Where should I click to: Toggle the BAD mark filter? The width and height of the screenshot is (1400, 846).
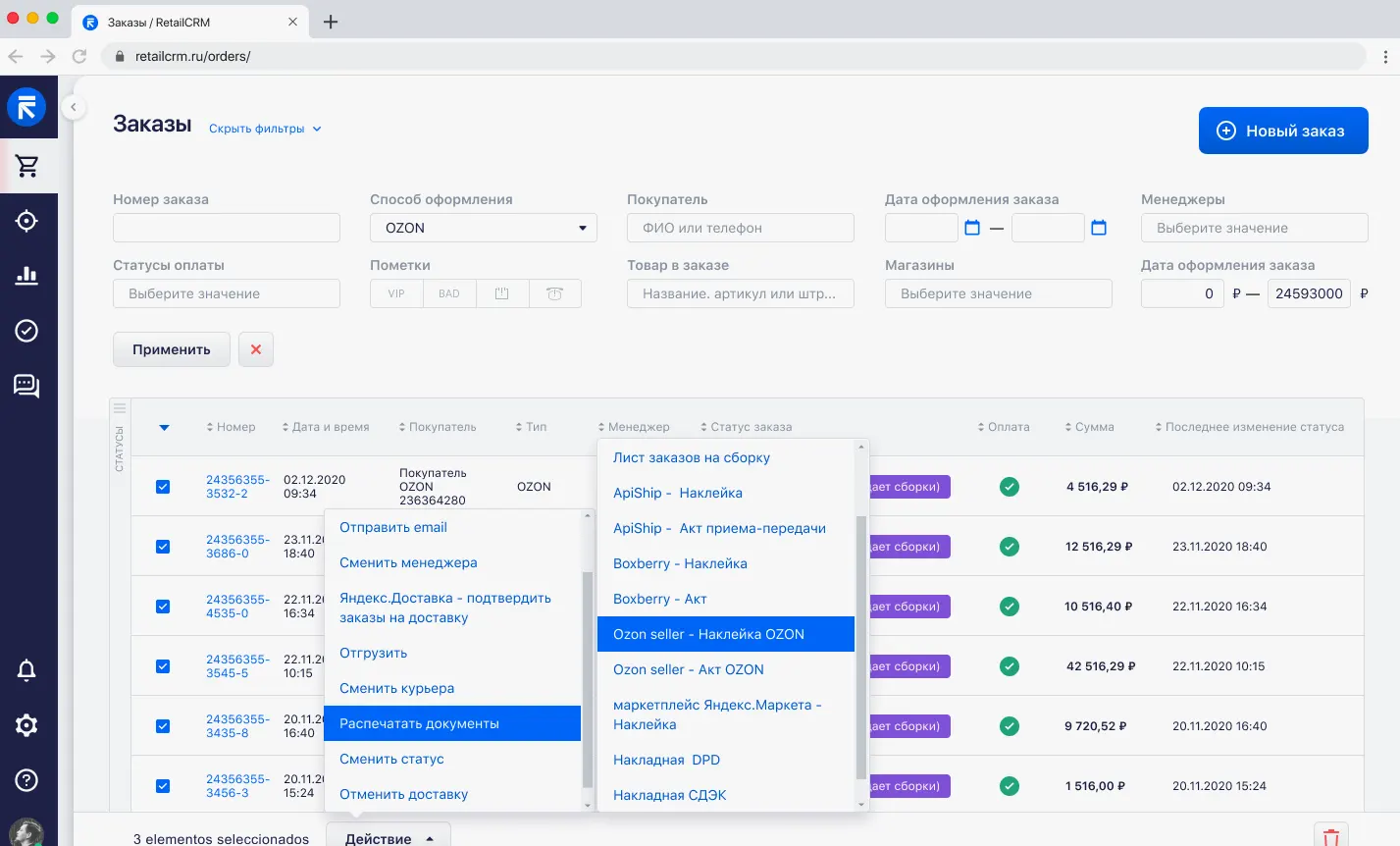tap(449, 293)
